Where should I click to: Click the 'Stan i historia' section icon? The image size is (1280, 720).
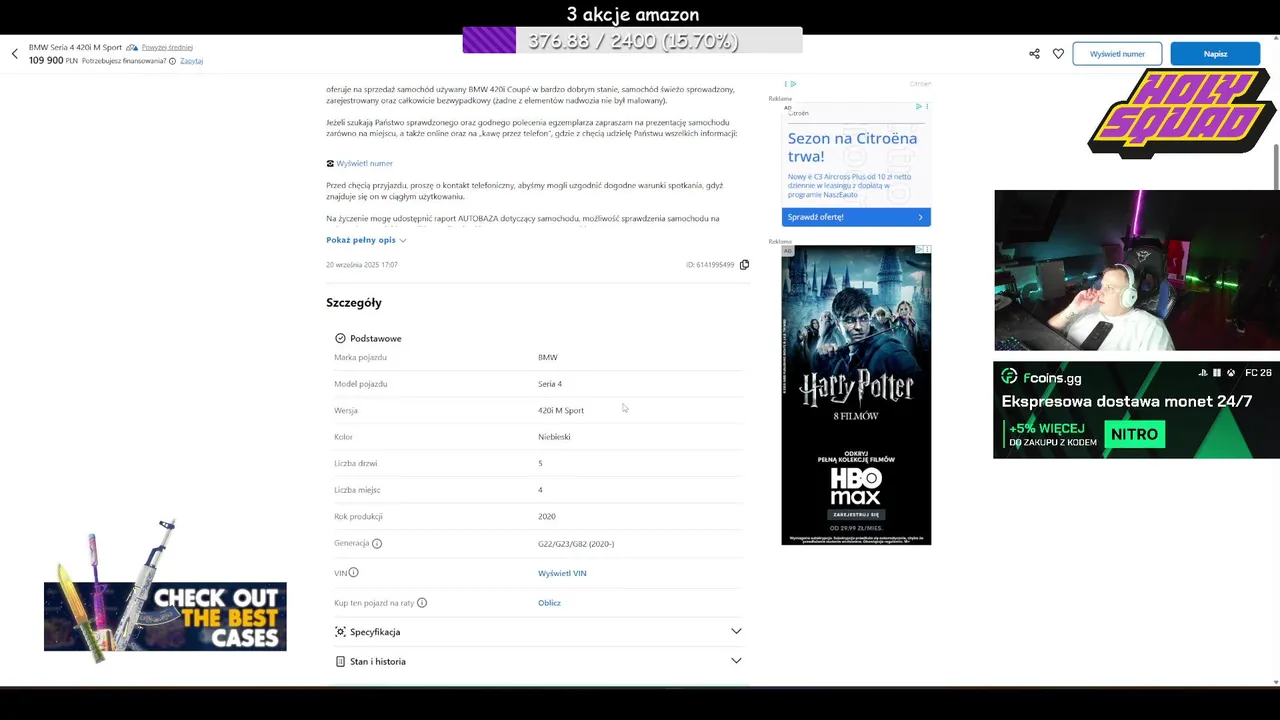pos(340,661)
